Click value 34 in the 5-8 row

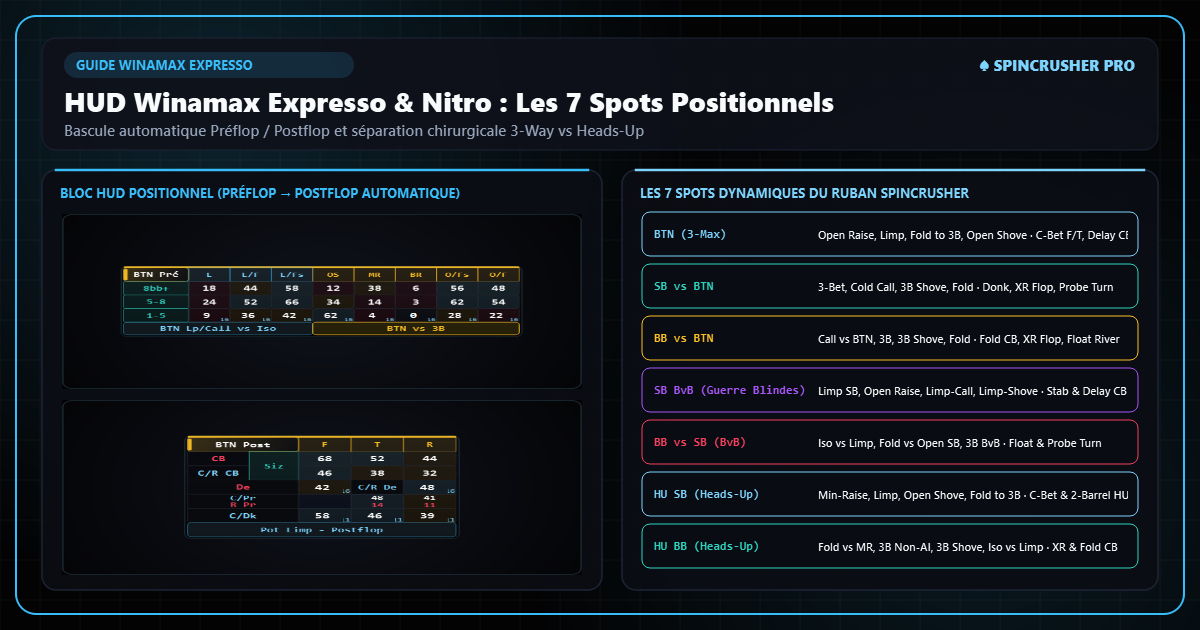[333, 301]
